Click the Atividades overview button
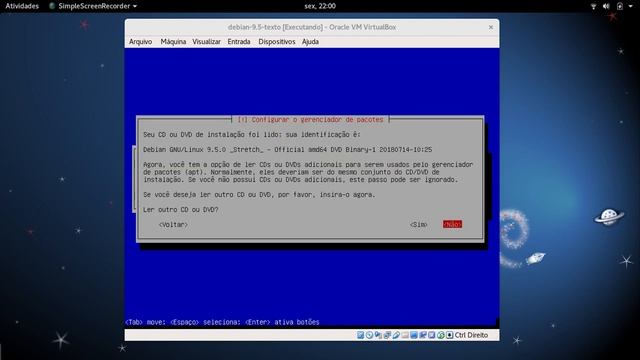Viewport: 640px width, 360px height. tap(22, 6)
